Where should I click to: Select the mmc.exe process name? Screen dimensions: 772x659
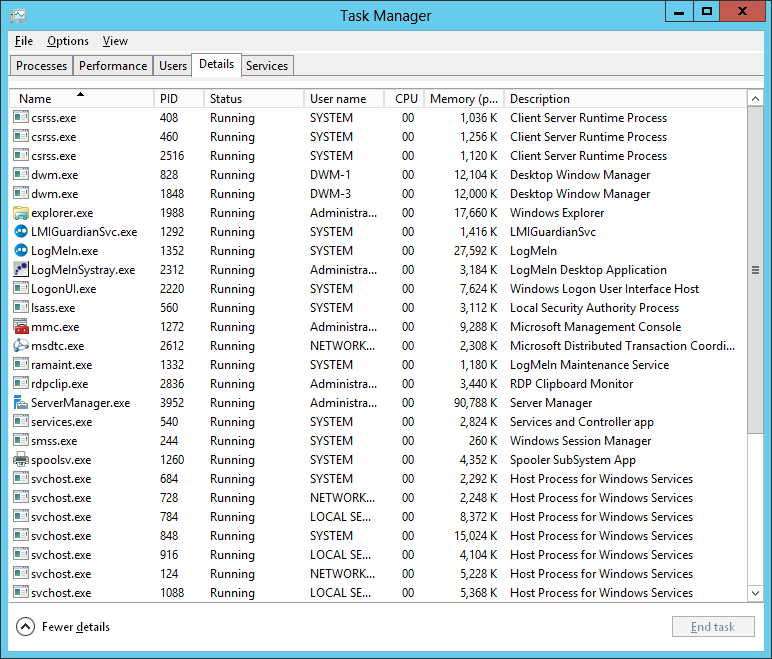tap(55, 327)
